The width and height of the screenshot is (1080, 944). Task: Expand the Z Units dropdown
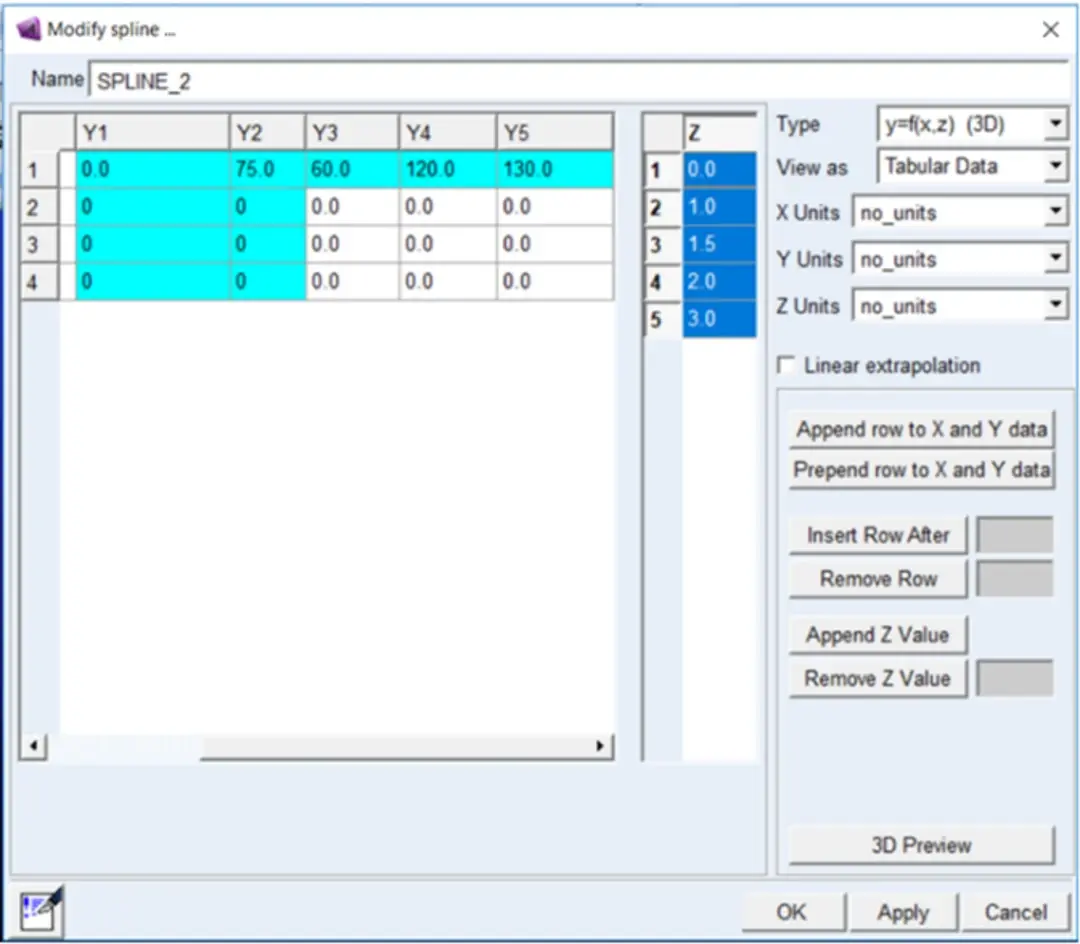(959, 306)
